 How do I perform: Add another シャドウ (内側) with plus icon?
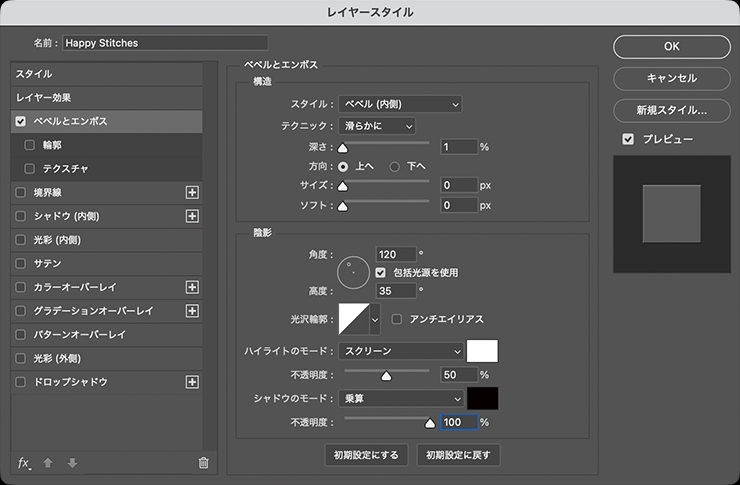coord(193,216)
